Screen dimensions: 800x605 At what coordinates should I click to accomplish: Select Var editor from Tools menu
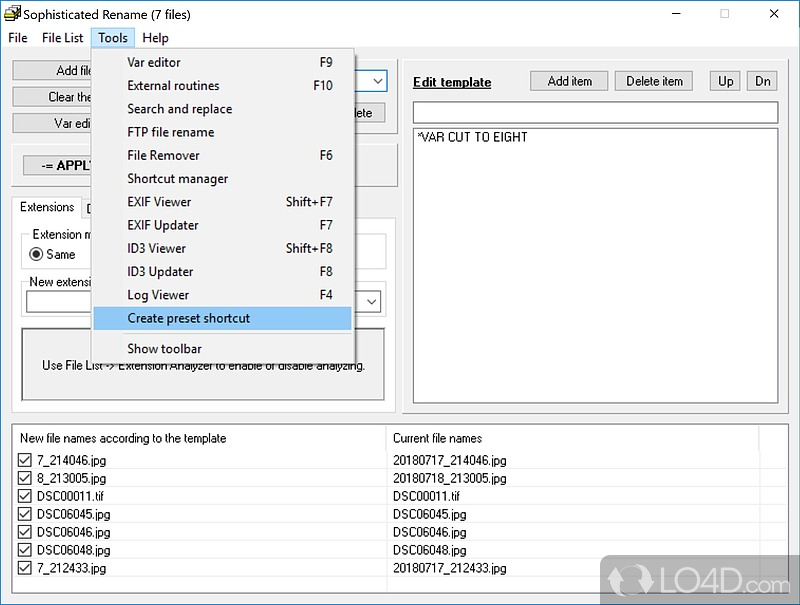pos(154,62)
